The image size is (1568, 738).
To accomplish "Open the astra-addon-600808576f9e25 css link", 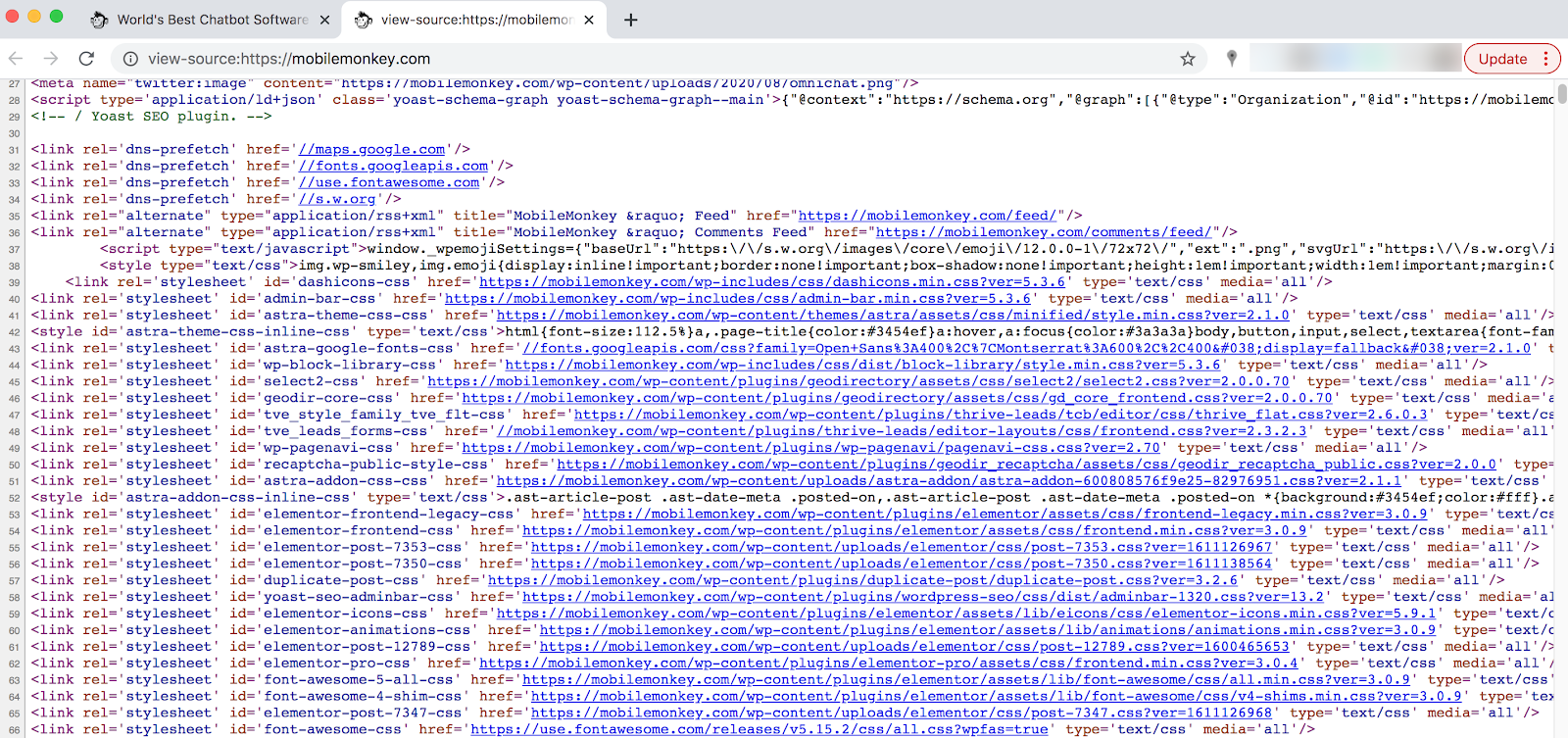I will click(950, 481).
